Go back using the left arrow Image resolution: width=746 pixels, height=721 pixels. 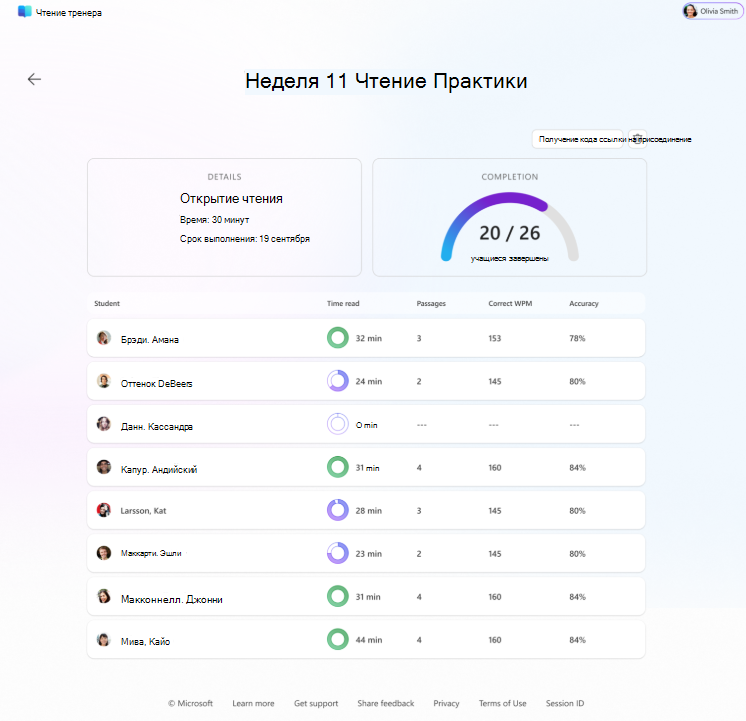click(x=34, y=79)
